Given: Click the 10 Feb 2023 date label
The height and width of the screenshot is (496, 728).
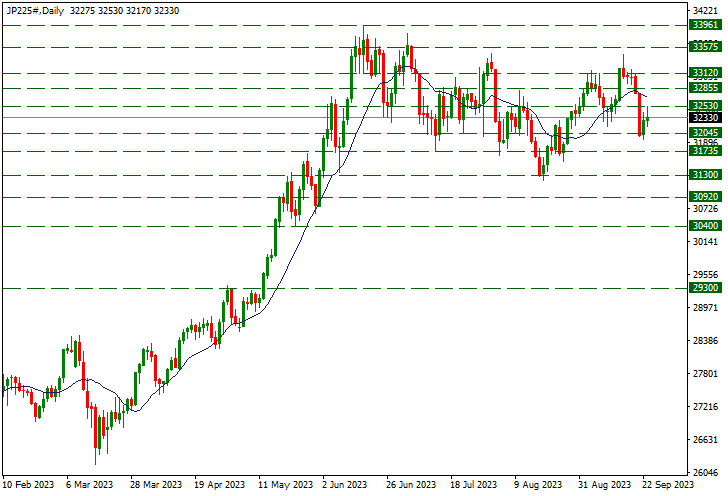Looking at the screenshot, I should point(28,485).
